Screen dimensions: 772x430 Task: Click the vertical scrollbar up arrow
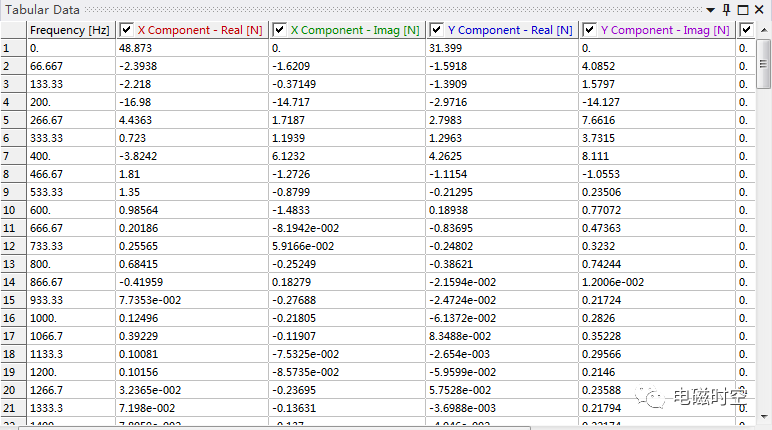(x=764, y=30)
